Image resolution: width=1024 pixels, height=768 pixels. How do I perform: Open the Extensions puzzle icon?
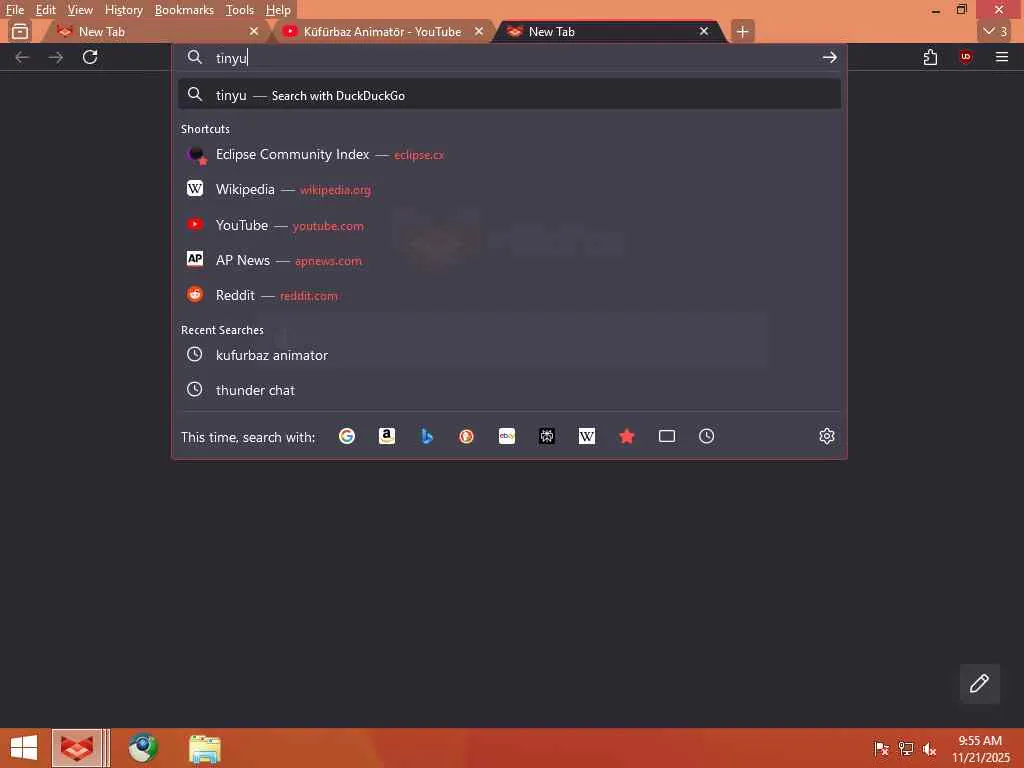(x=931, y=57)
